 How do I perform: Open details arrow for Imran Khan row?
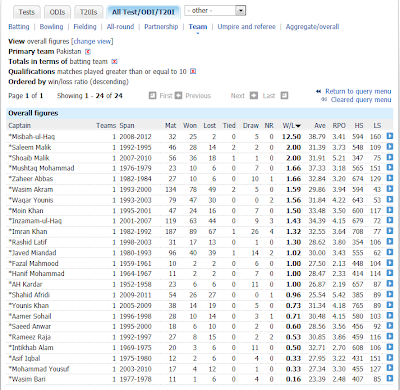pyautogui.click(x=390, y=231)
